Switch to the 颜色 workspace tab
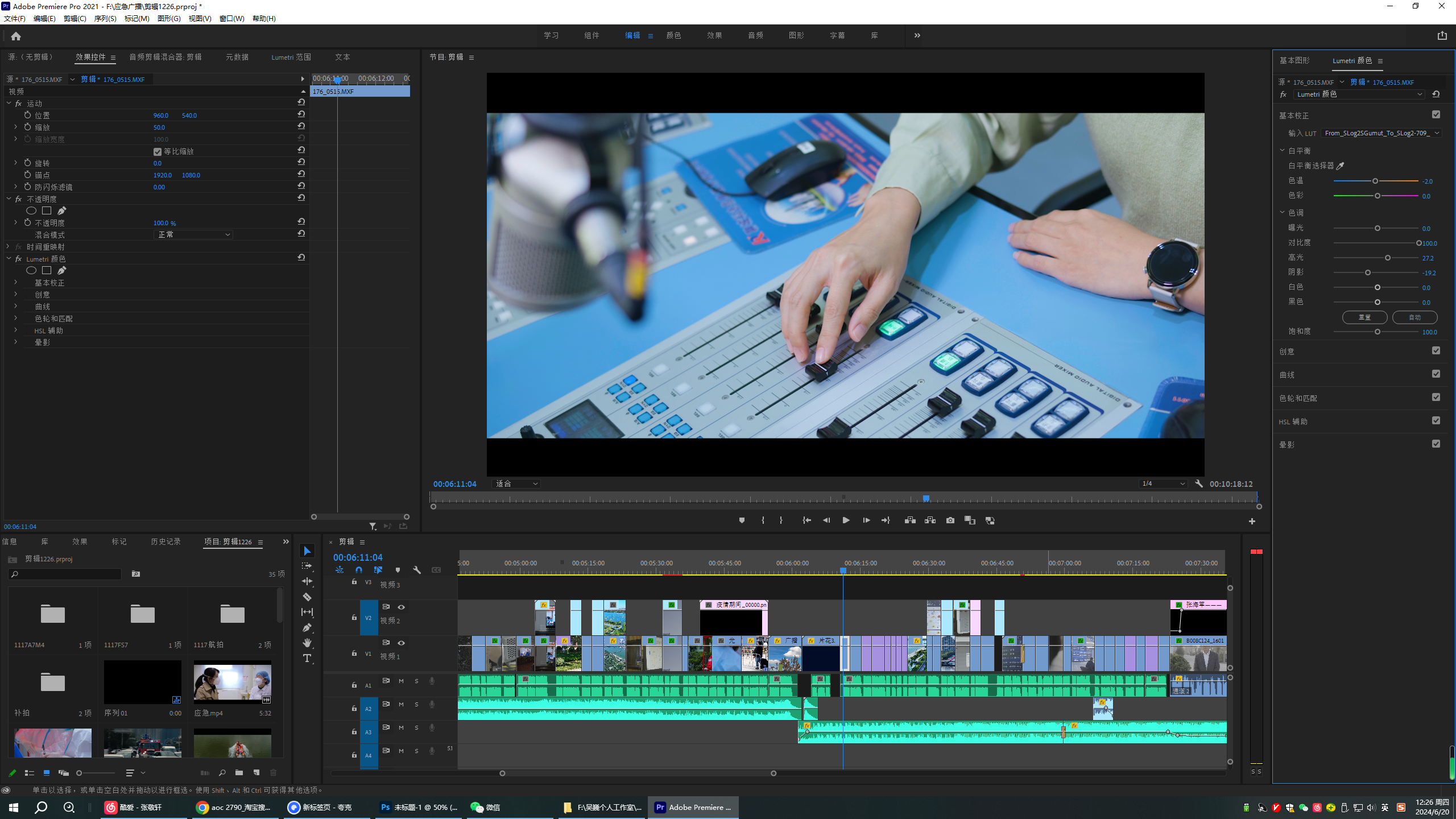This screenshot has height=819, width=1456. point(673,35)
